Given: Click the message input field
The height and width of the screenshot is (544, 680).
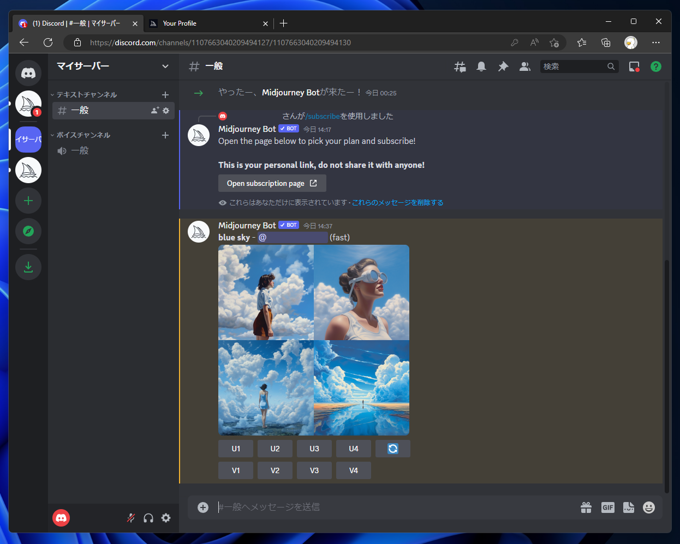Looking at the screenshot, I should pos(395,507).
